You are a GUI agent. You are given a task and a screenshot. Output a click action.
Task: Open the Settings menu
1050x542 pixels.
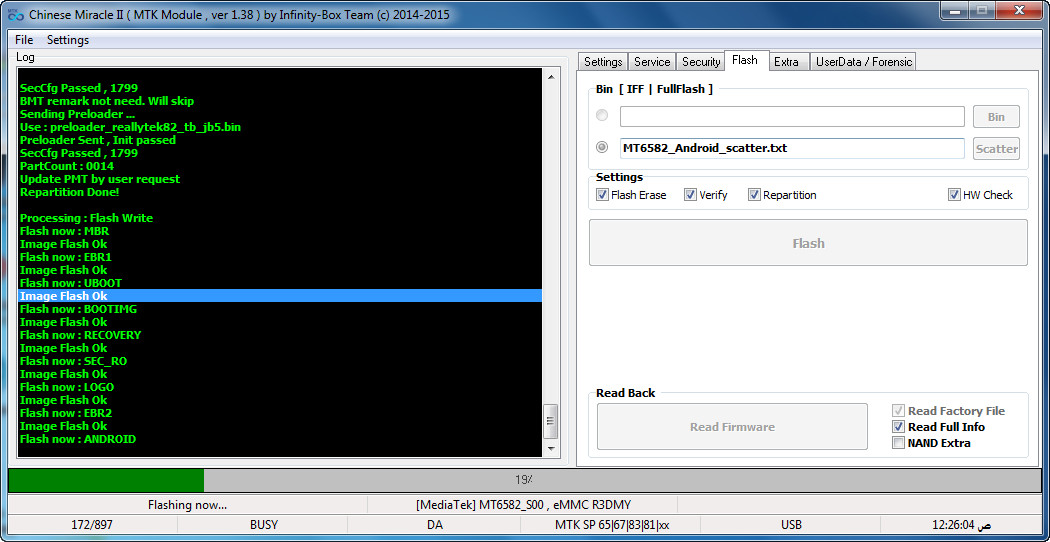(x=68, y=40)
